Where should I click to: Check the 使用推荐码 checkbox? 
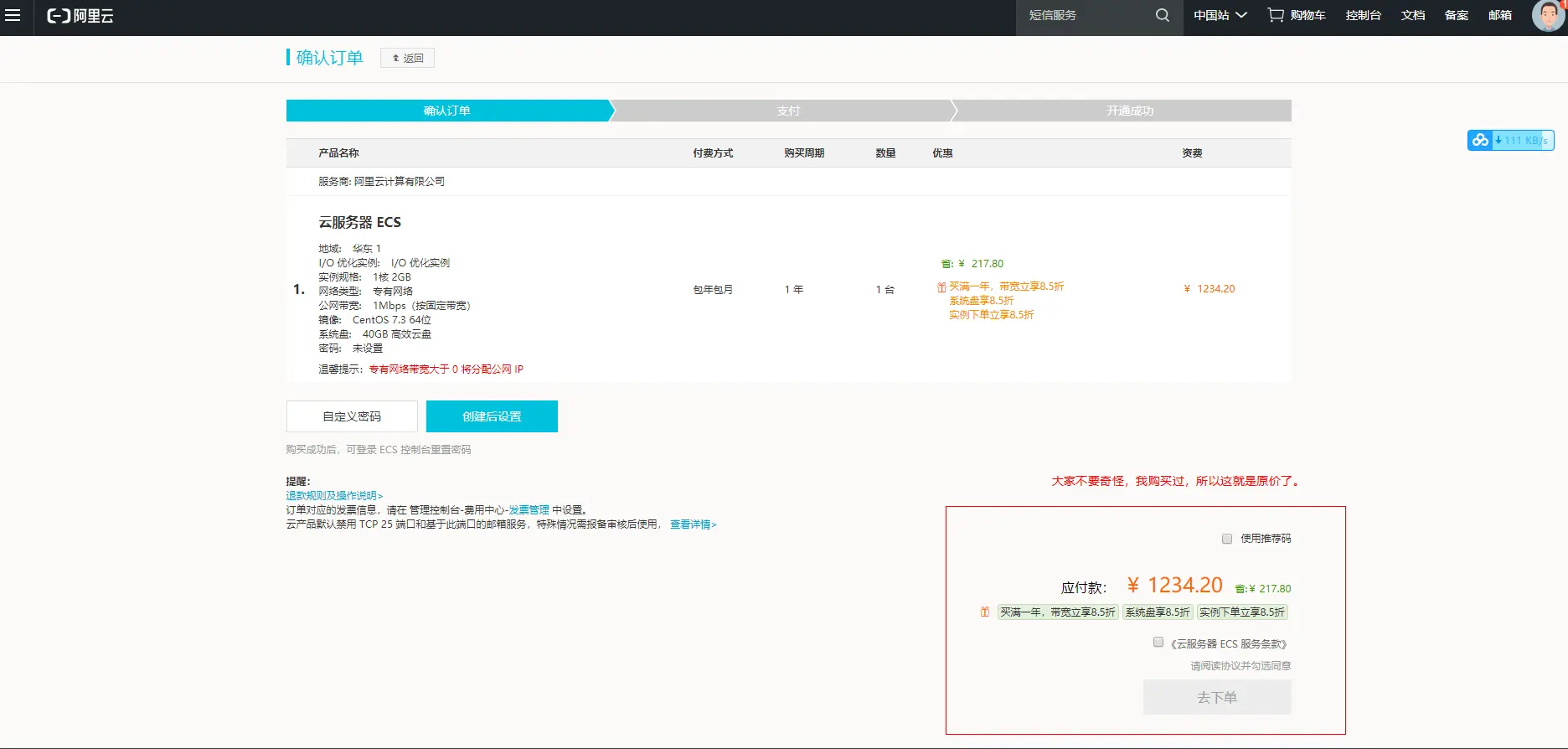click(1227, 539)
